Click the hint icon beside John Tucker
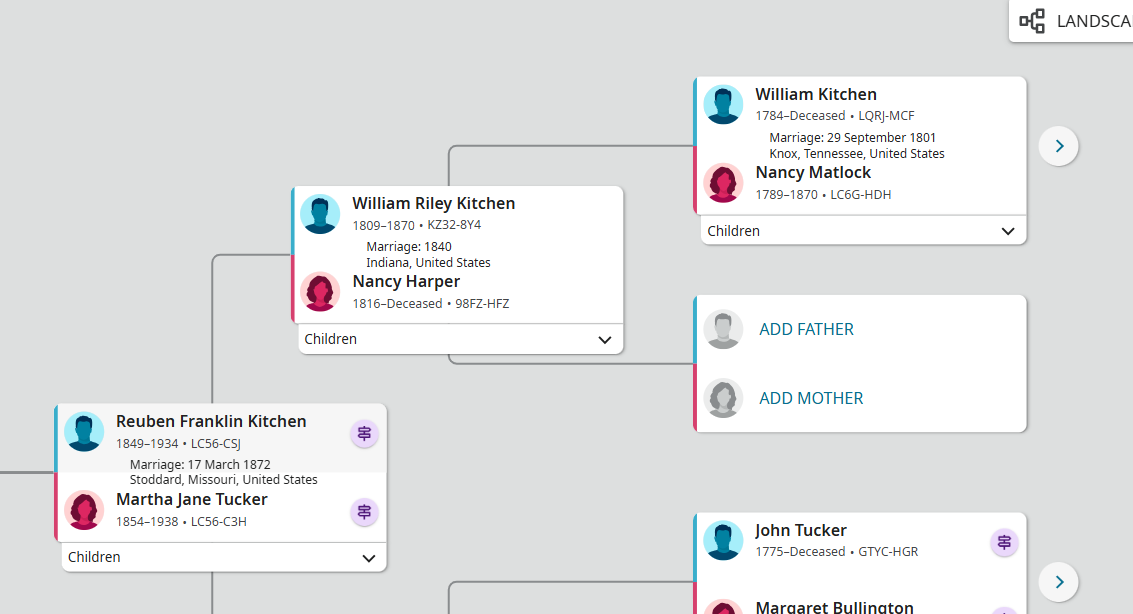Screen dimensions: 1133x614 (x=1003, y=542)
